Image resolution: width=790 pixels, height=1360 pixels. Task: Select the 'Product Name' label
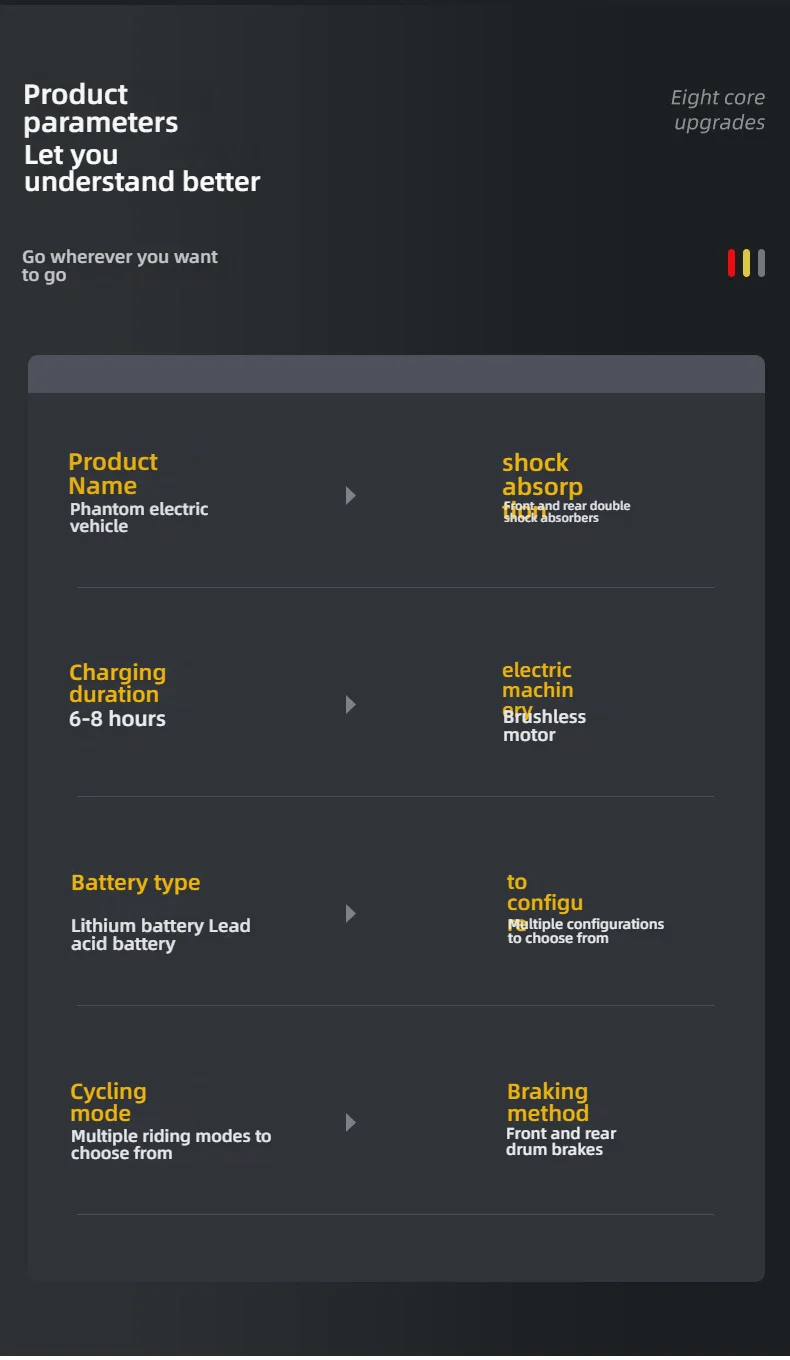112,474
